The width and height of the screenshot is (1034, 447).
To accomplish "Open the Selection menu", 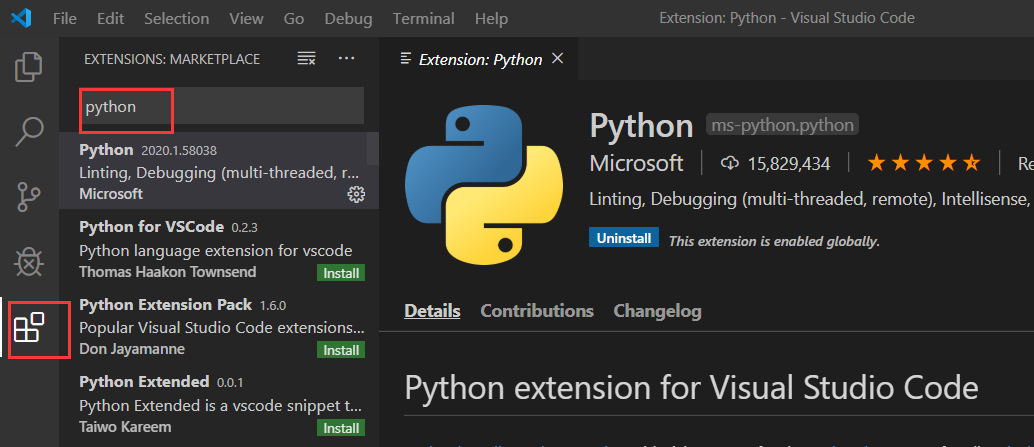I will pyautogui.click(x=177, y=19).
